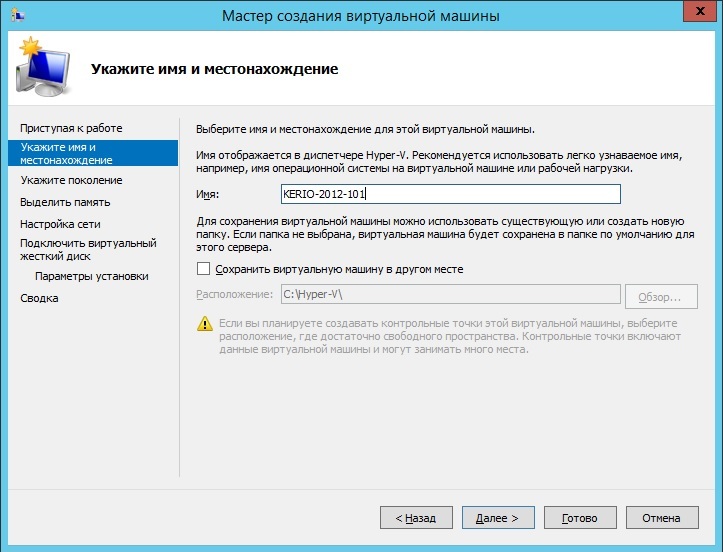
Task: Enable 'Сохранить виртуальную машину в другом месте' checkbox
Action: pos(204,269)
